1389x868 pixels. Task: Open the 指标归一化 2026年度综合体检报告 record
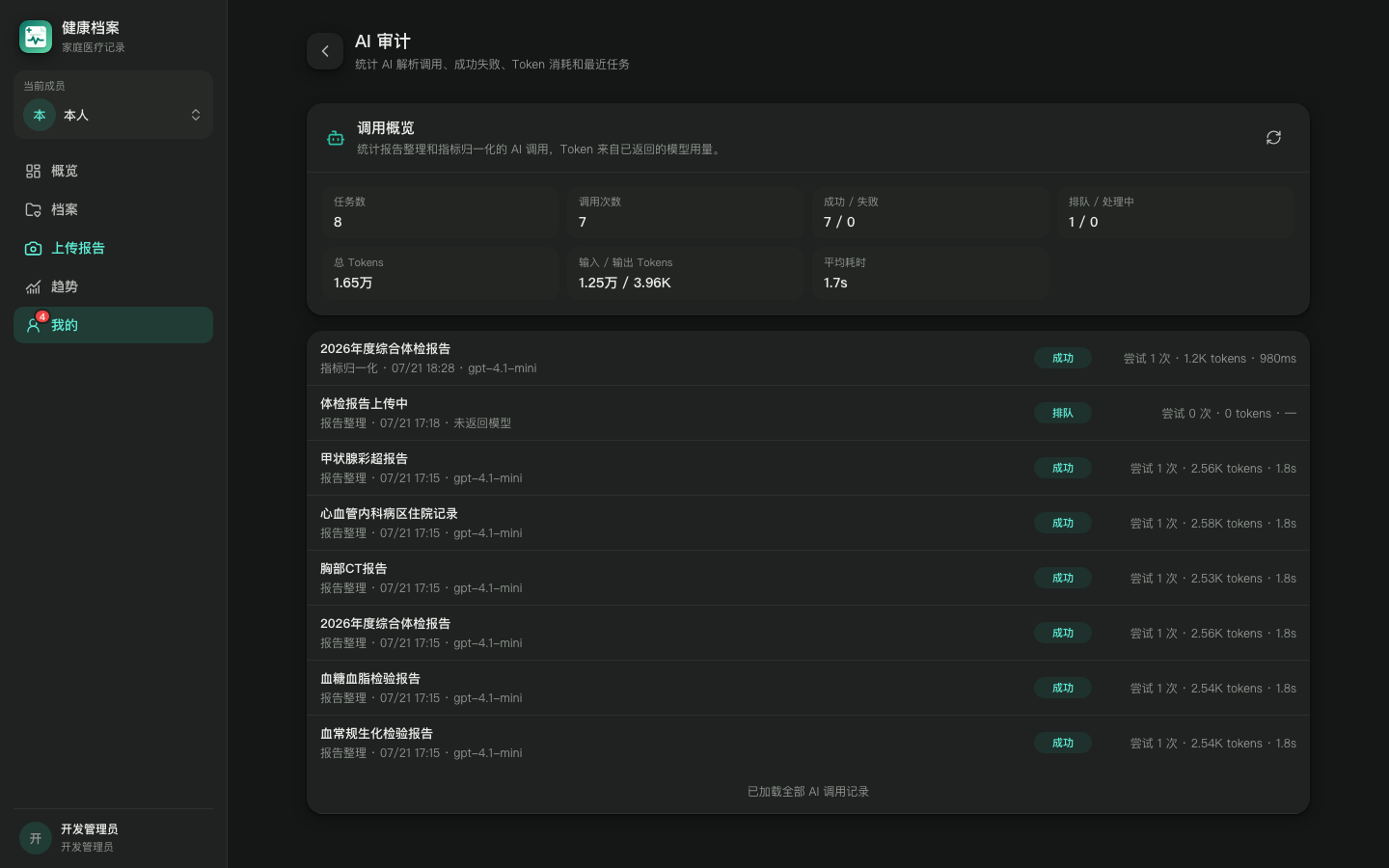pyautogui.click(x=808, y=358)
